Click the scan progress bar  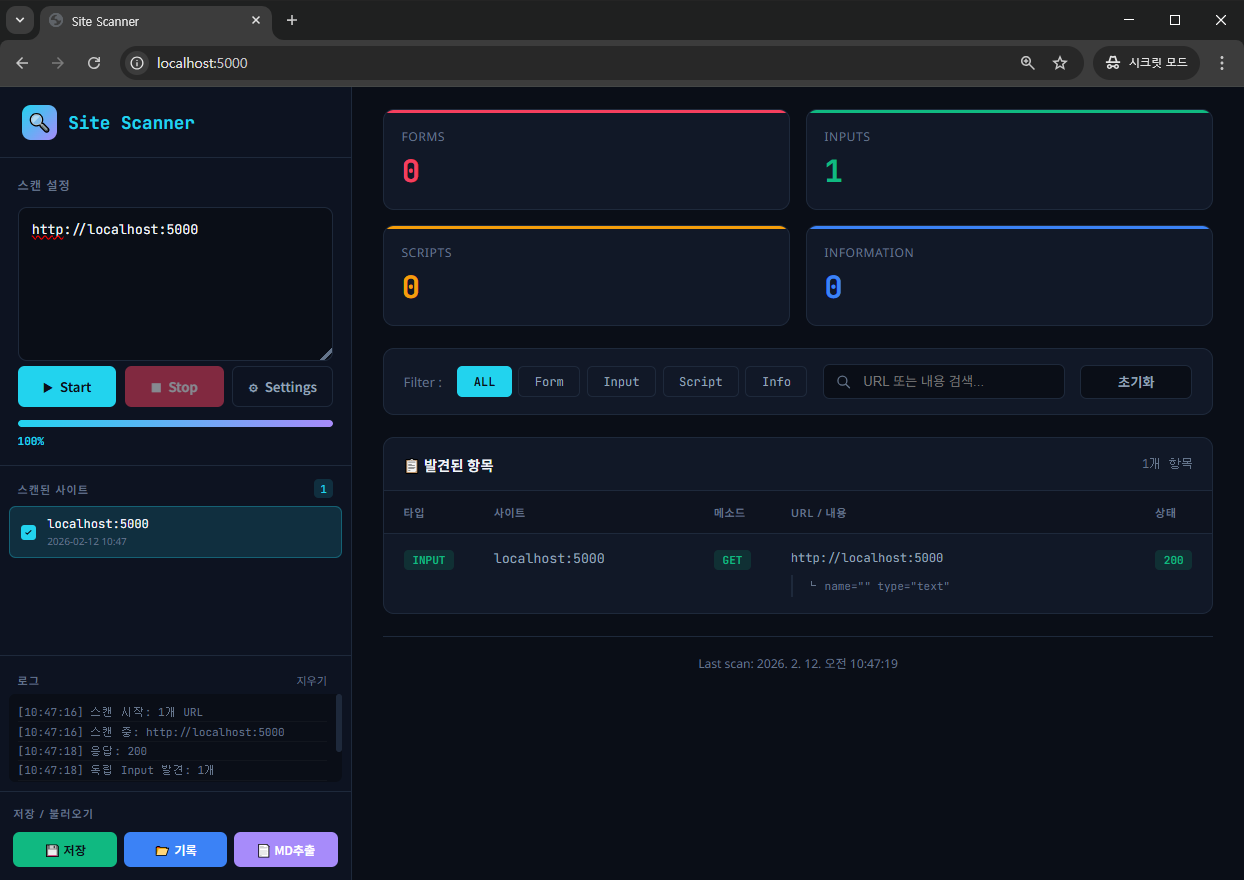tap(175, 423)
